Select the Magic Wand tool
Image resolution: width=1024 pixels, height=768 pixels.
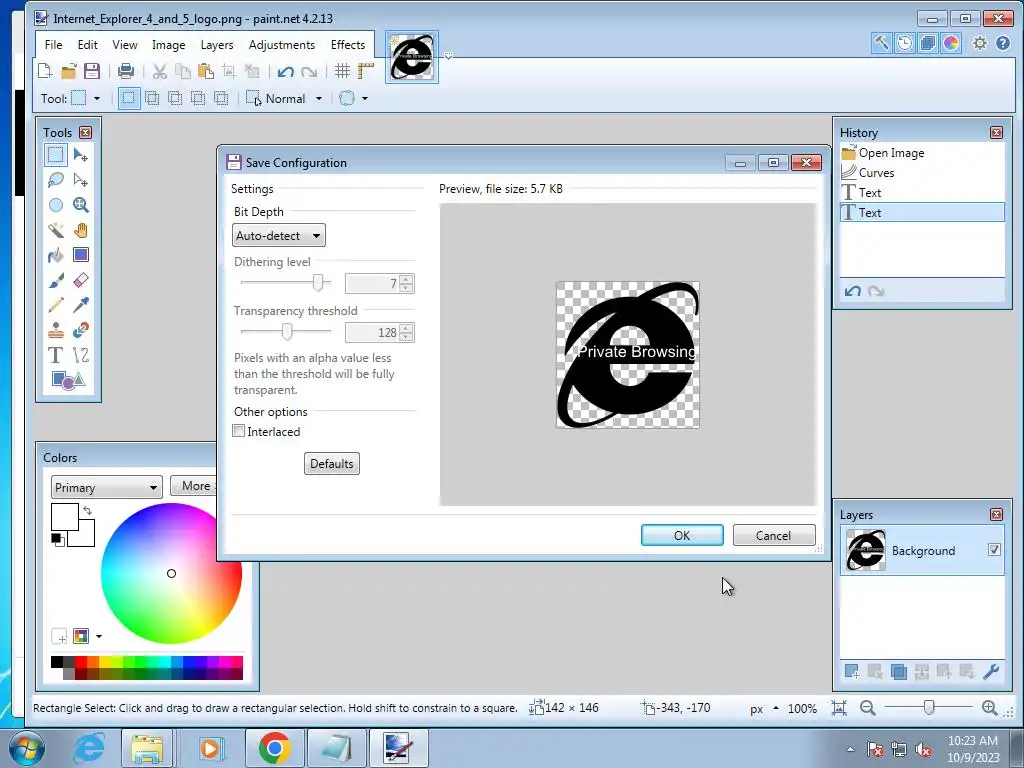(x=56, y=230)
